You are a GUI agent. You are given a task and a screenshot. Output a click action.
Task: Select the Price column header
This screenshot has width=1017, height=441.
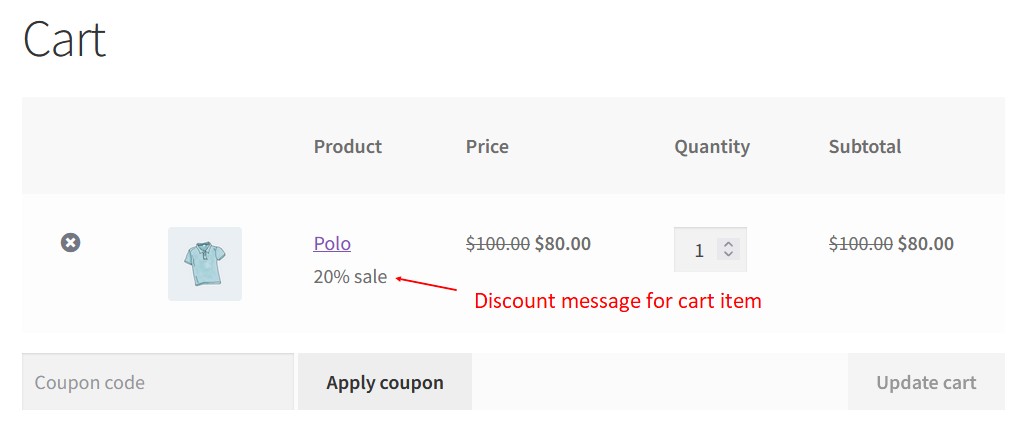tap(487, 147)
